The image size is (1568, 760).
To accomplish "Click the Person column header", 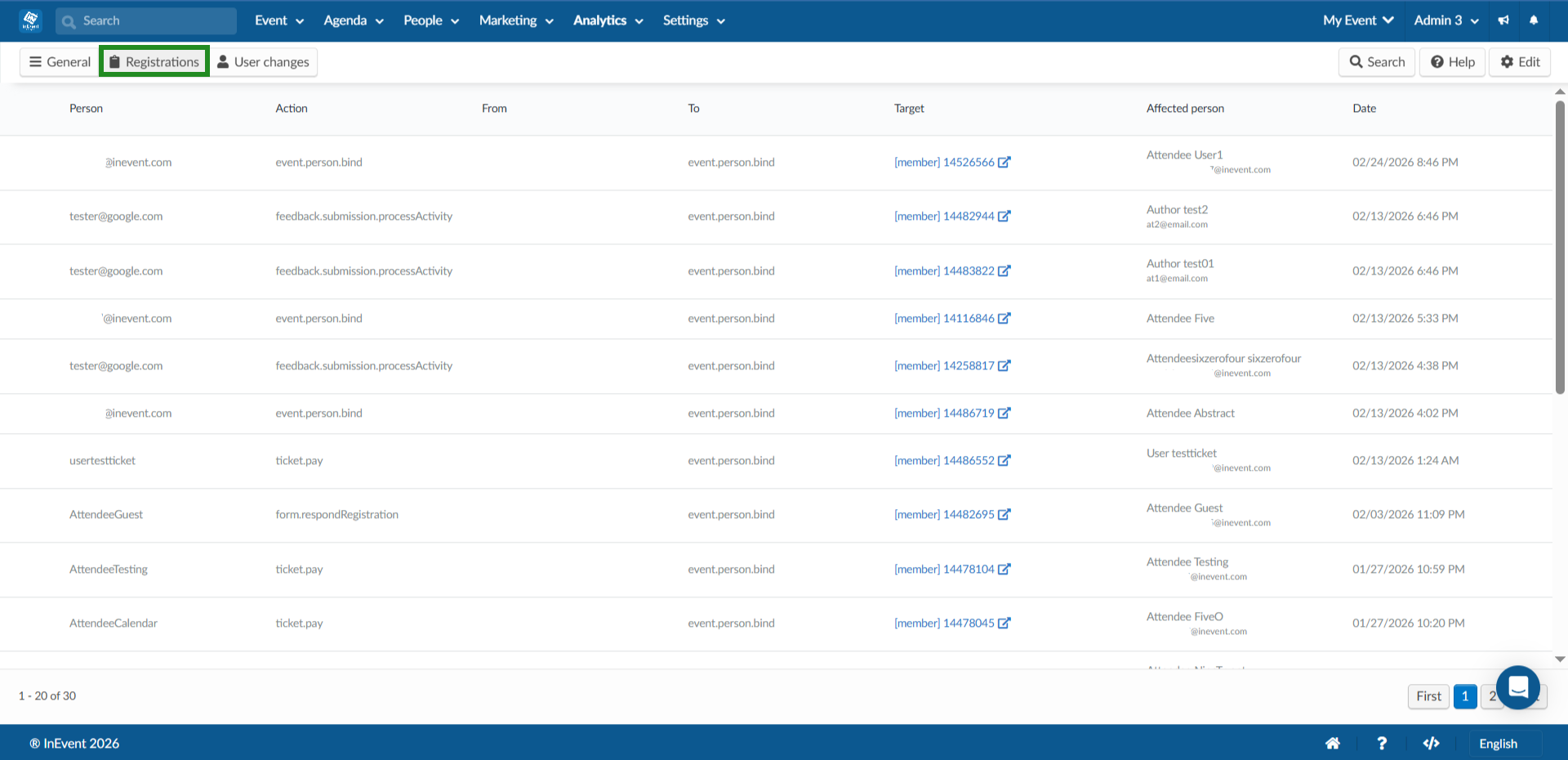I will point(86,108).
